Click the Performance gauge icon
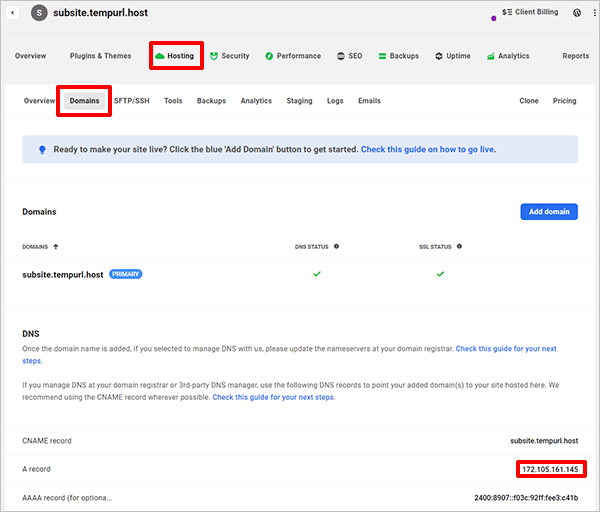 (x=269, y=56)
